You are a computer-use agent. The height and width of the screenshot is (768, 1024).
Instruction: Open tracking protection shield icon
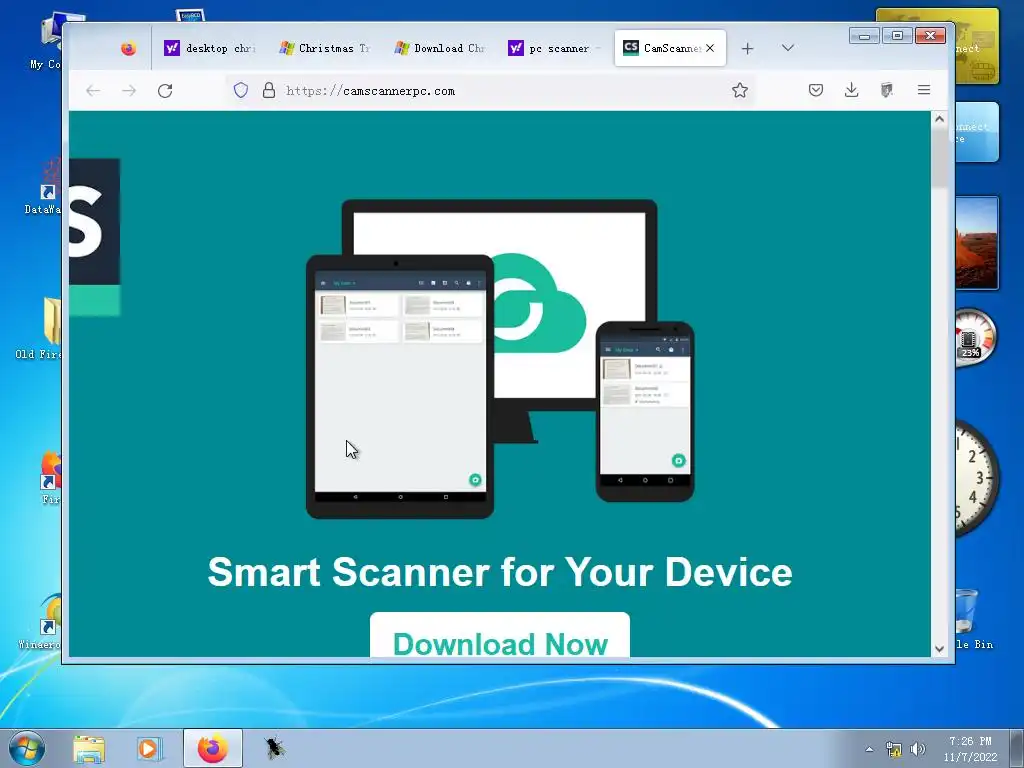pyautogui.click(x=241, y=90)
